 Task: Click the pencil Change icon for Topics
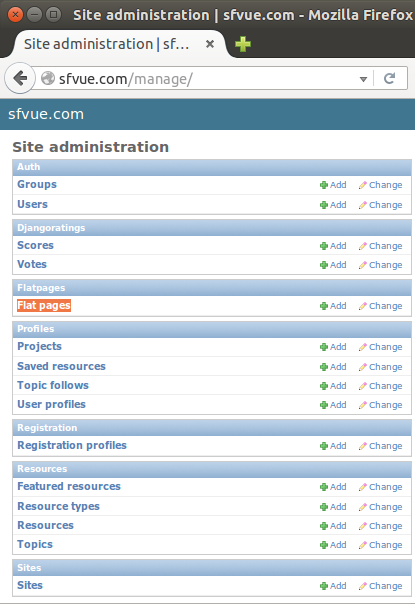pos(362,545)
